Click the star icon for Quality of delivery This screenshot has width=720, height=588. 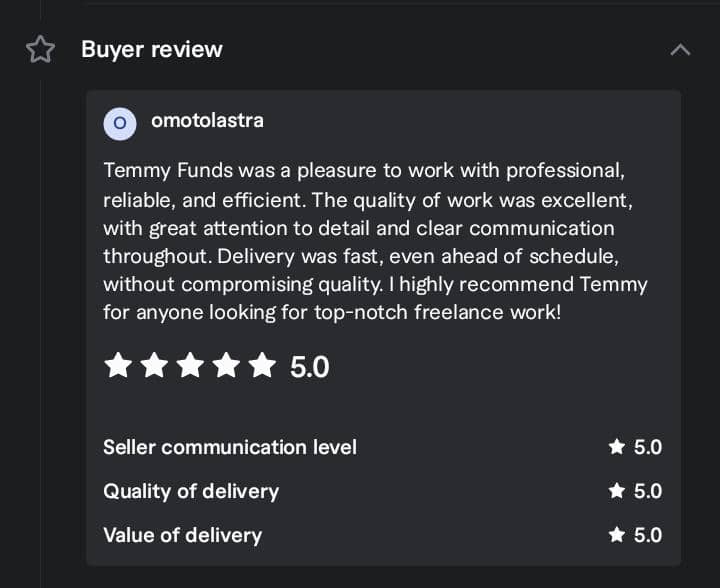(x=617, y=491)
